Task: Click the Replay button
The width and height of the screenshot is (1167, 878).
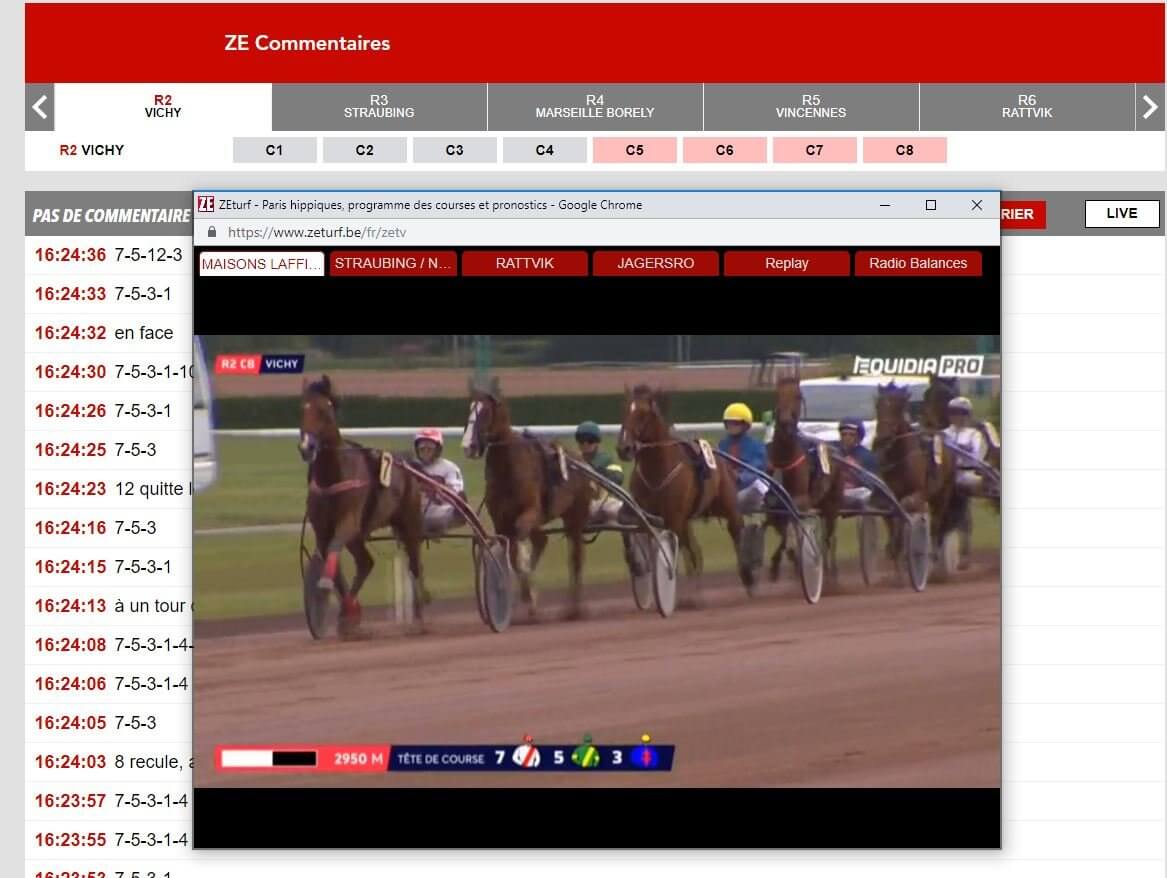Action: coord(787,263)
